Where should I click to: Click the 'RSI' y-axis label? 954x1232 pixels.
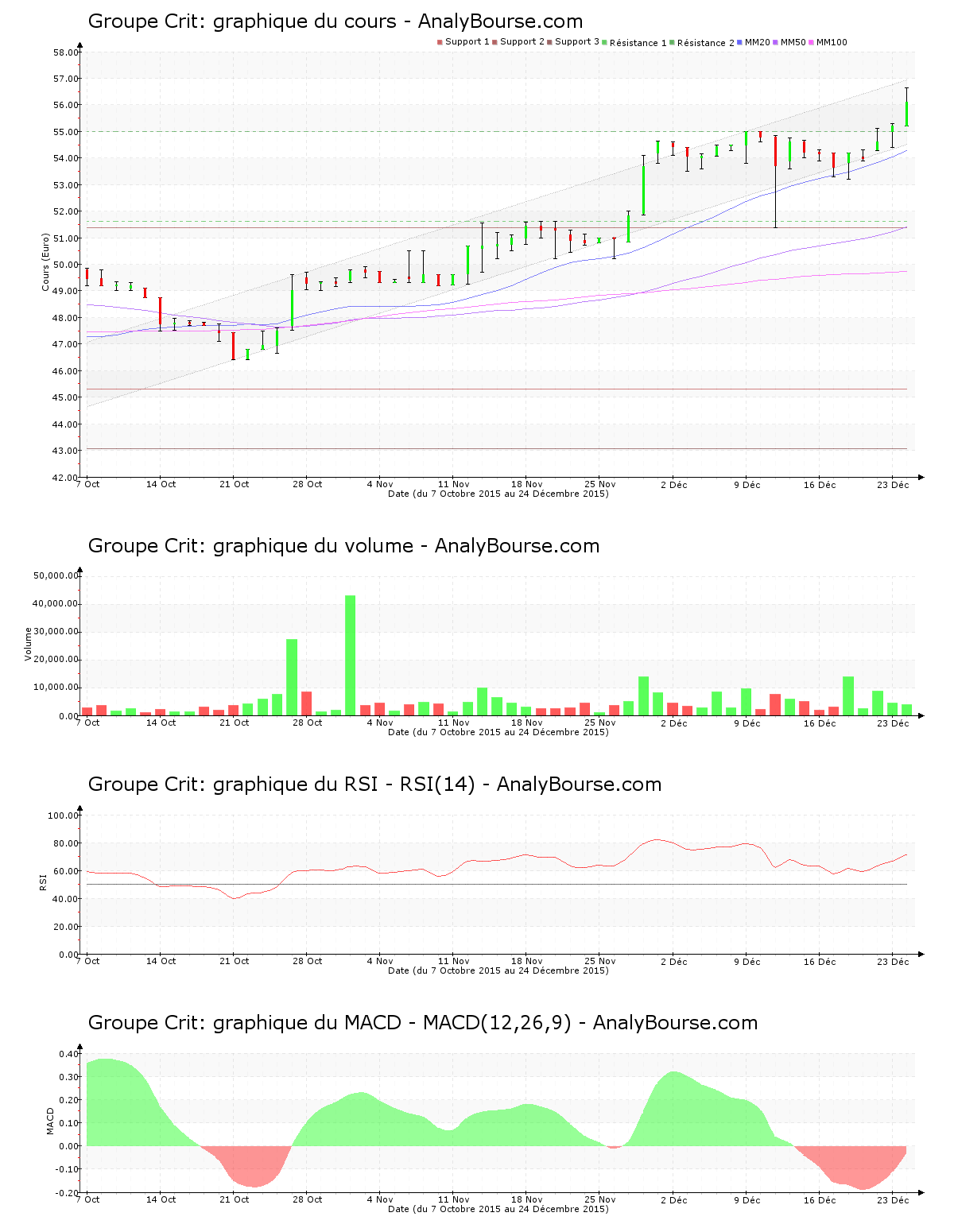[x=43, y=881]
